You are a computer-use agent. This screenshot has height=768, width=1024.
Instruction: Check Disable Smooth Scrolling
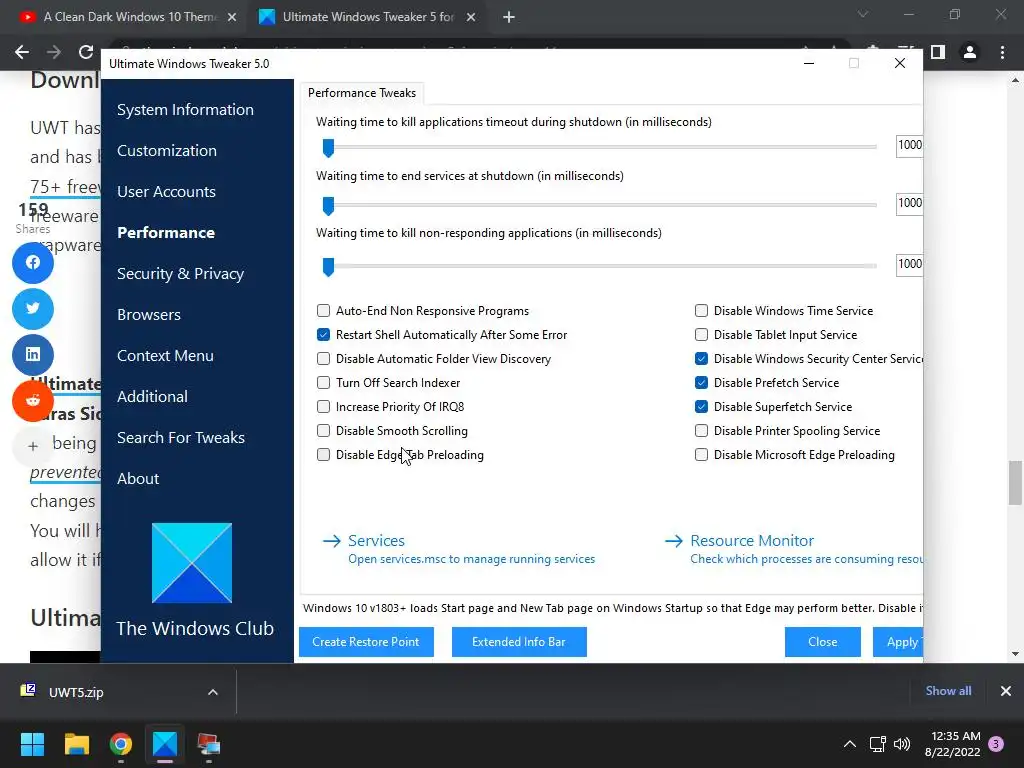(323, 431)
